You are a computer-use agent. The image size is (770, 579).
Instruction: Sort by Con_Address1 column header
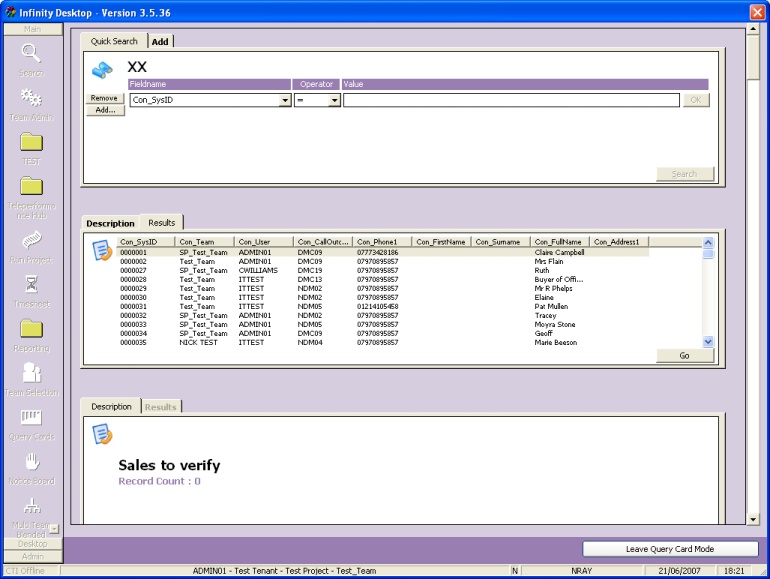tap(619, 242)
